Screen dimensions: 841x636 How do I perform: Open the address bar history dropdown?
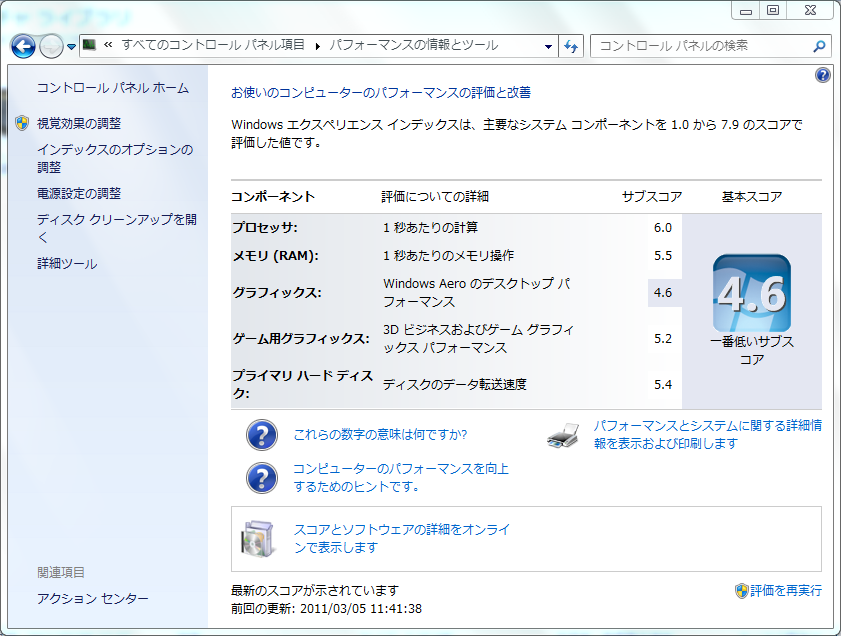point(548,47)
